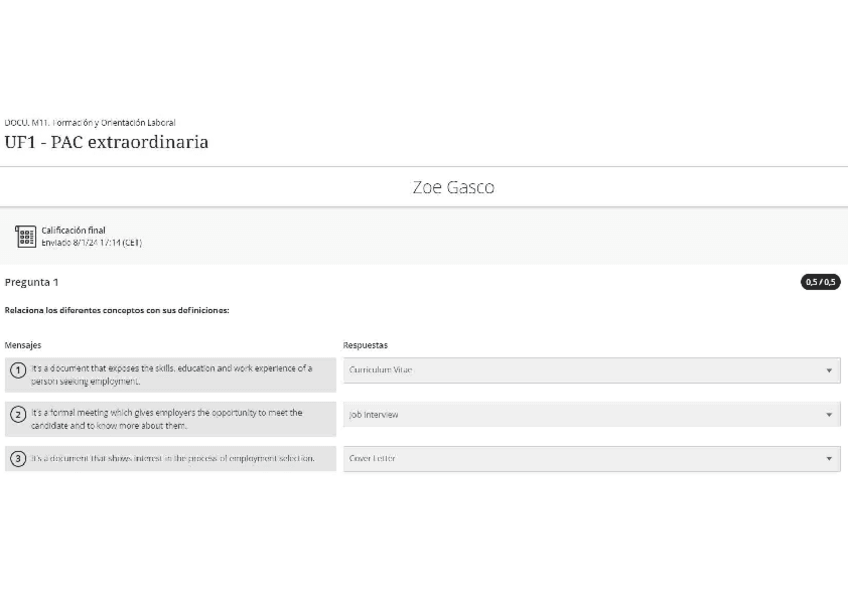Select the message about skills and work experience
Screen dimensions: 848x599
[171, 375]
